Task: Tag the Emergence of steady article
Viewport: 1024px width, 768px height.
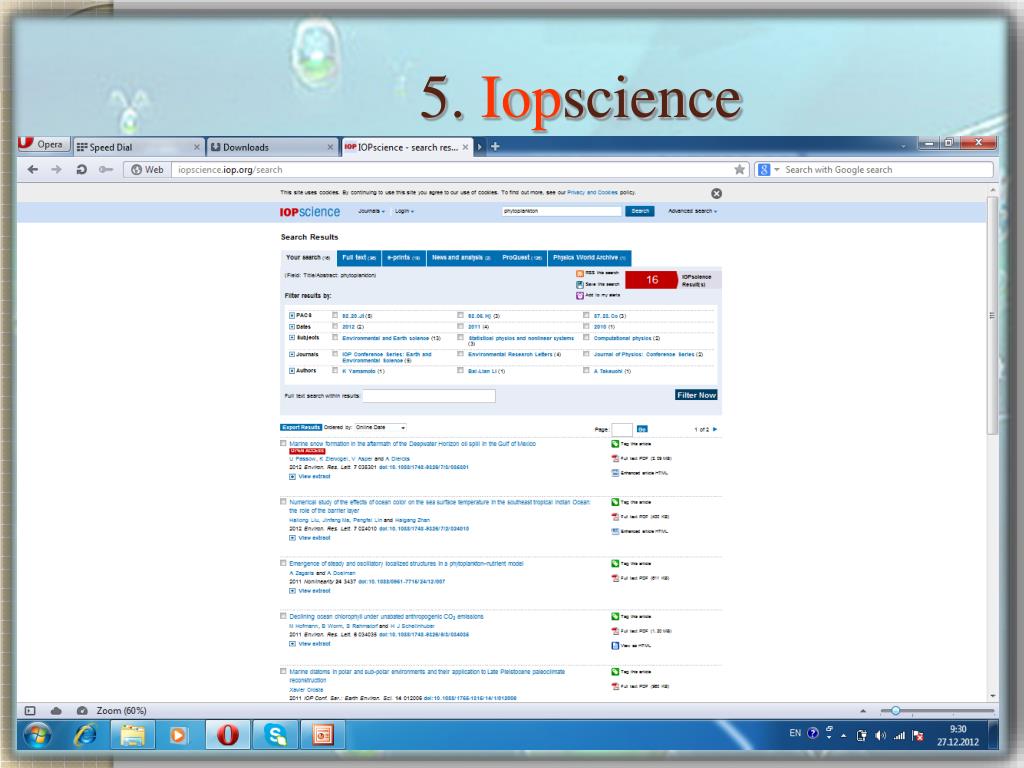Action: (615, 564)
